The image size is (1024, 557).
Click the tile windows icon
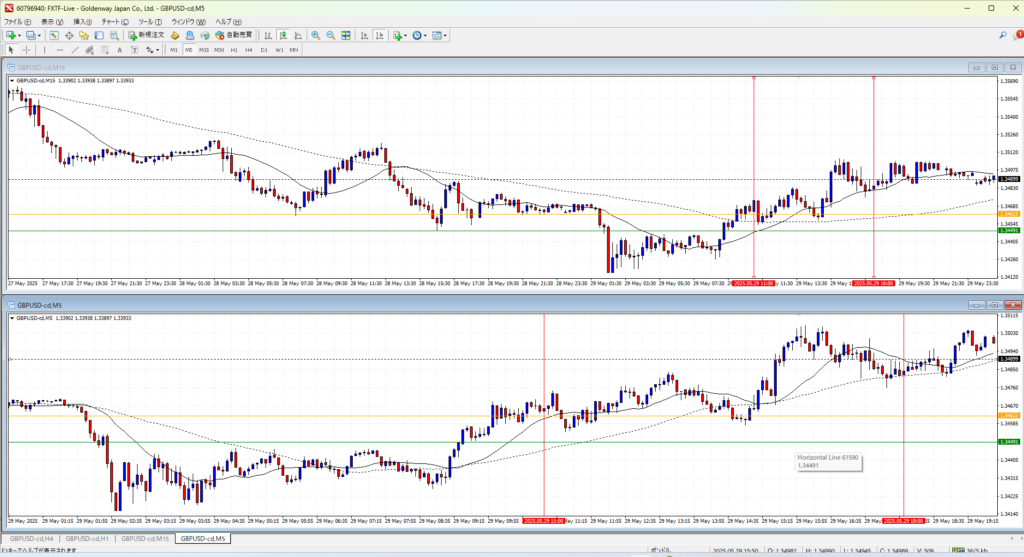click(346, 36)
